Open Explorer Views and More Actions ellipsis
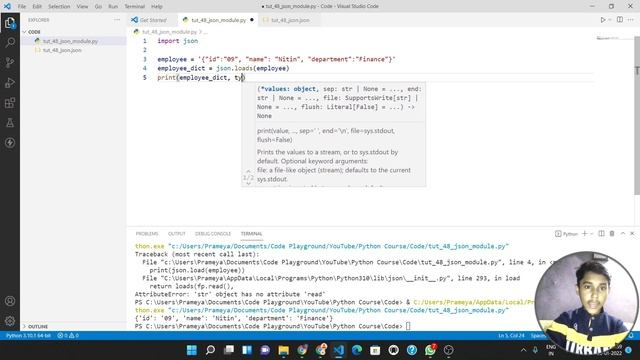 pyautogui.click(x=117, y=20)
